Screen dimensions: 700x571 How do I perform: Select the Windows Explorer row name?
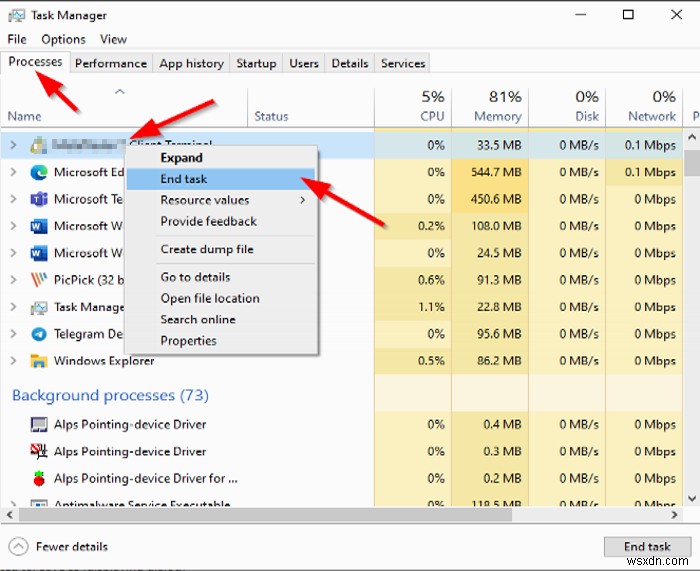coord(104,361)
